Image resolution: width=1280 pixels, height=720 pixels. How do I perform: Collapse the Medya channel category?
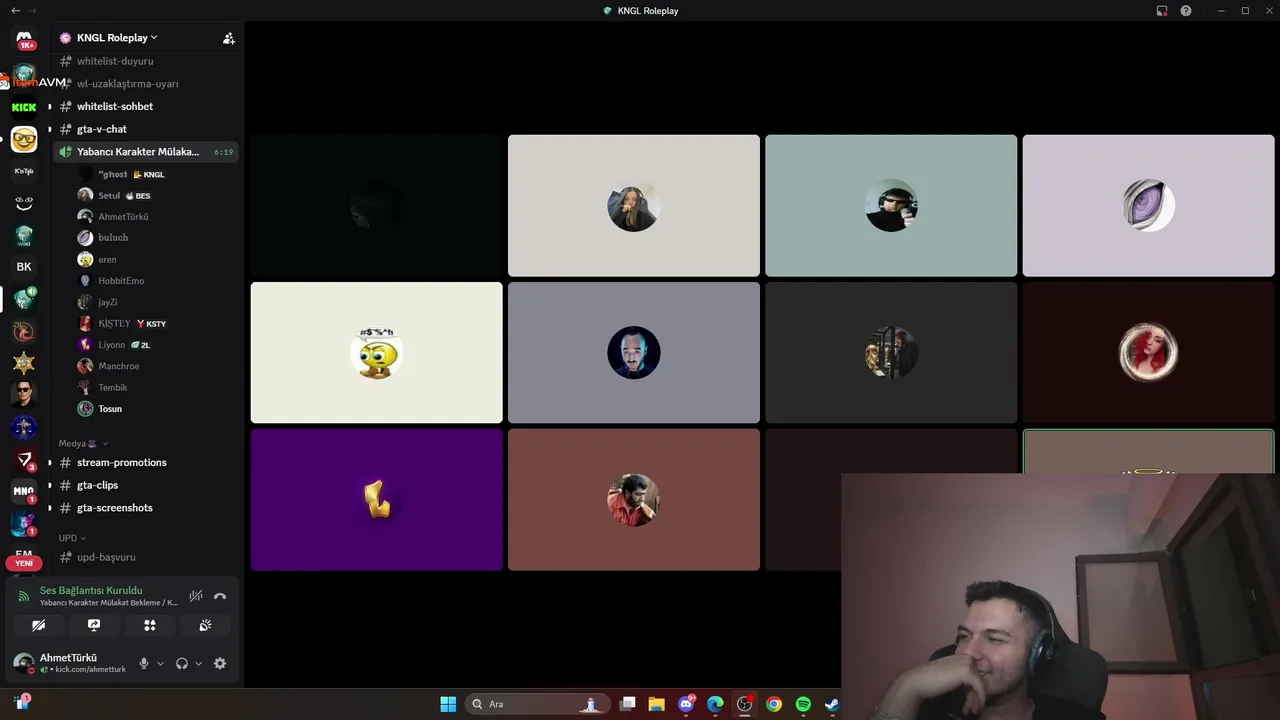click(x=84, y=443)
